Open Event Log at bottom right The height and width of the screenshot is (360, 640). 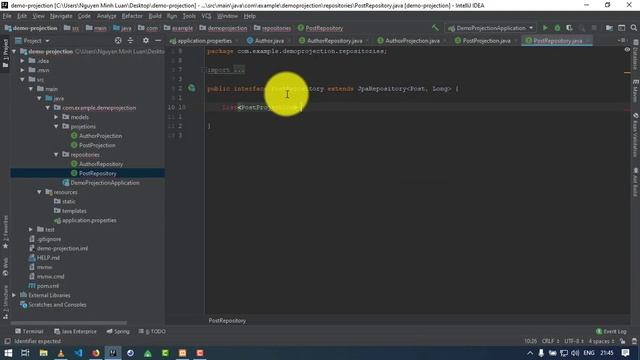point(611,331)
